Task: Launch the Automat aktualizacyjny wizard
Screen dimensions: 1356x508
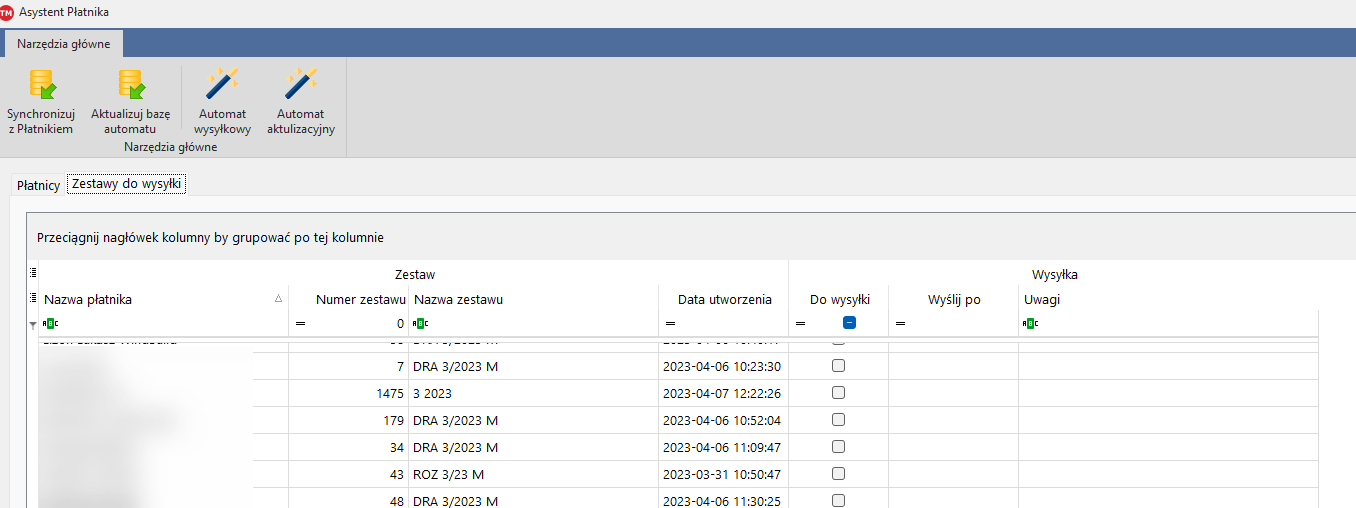Action: (x=300, y=84)
